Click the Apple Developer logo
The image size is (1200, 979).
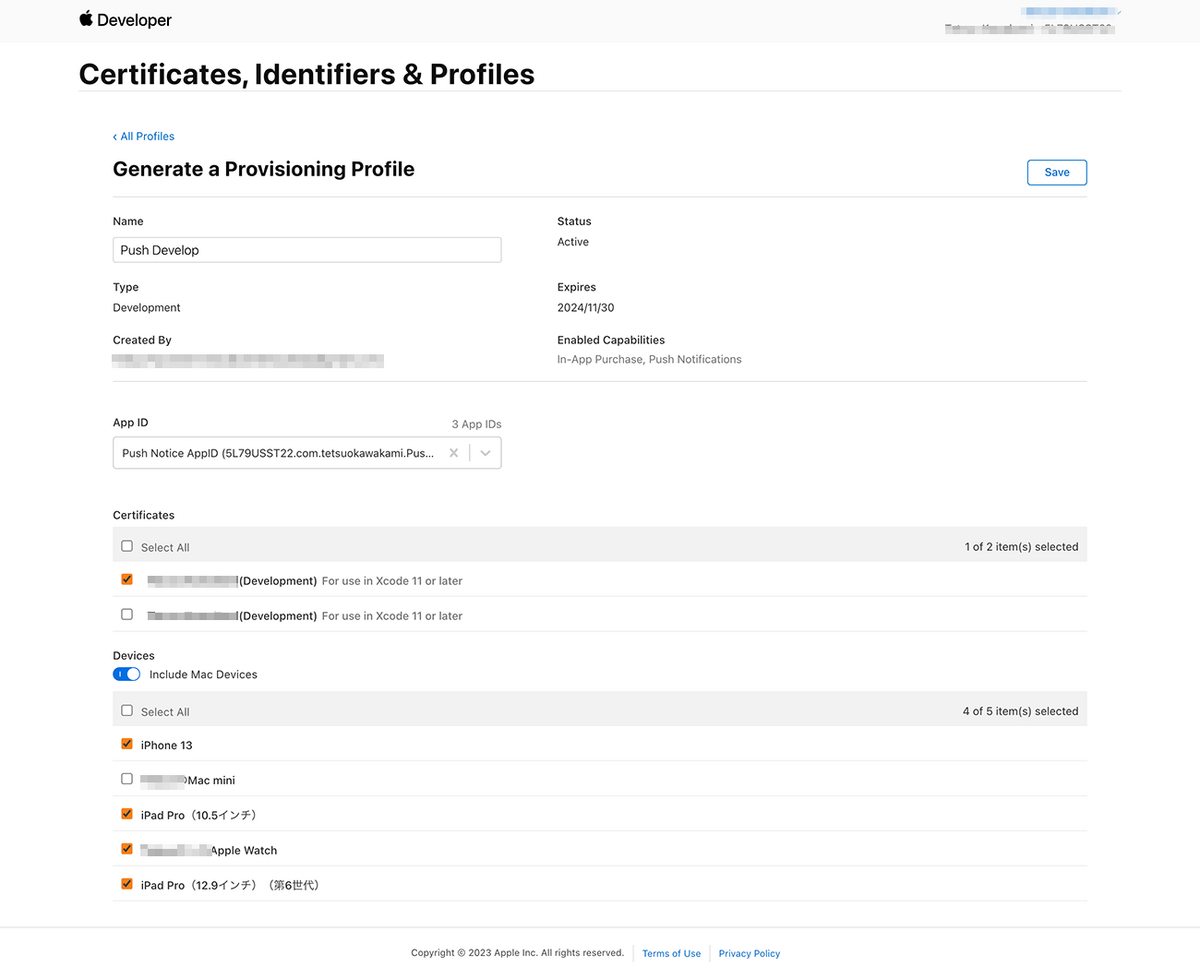[x=125, y=20]
